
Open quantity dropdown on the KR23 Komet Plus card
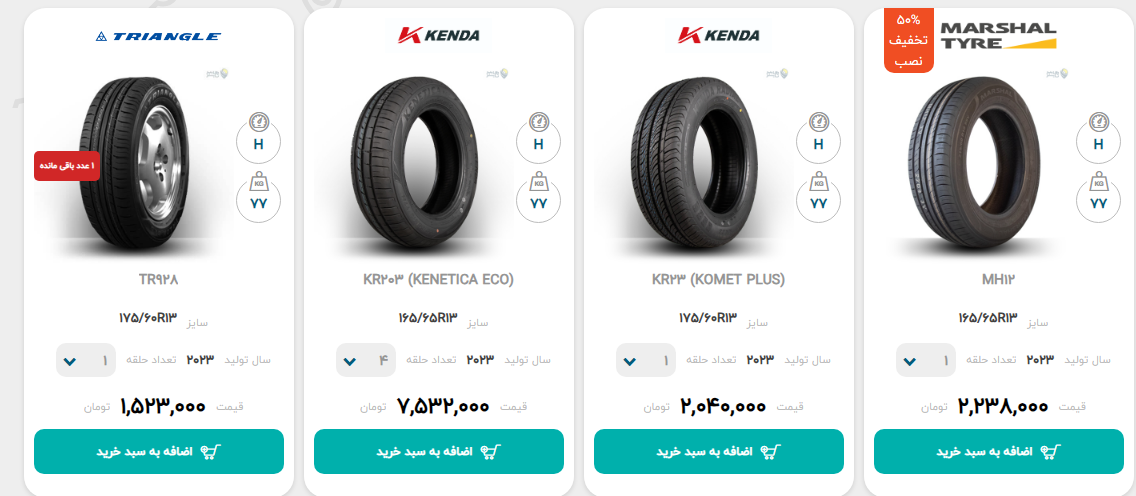[646, 360]
